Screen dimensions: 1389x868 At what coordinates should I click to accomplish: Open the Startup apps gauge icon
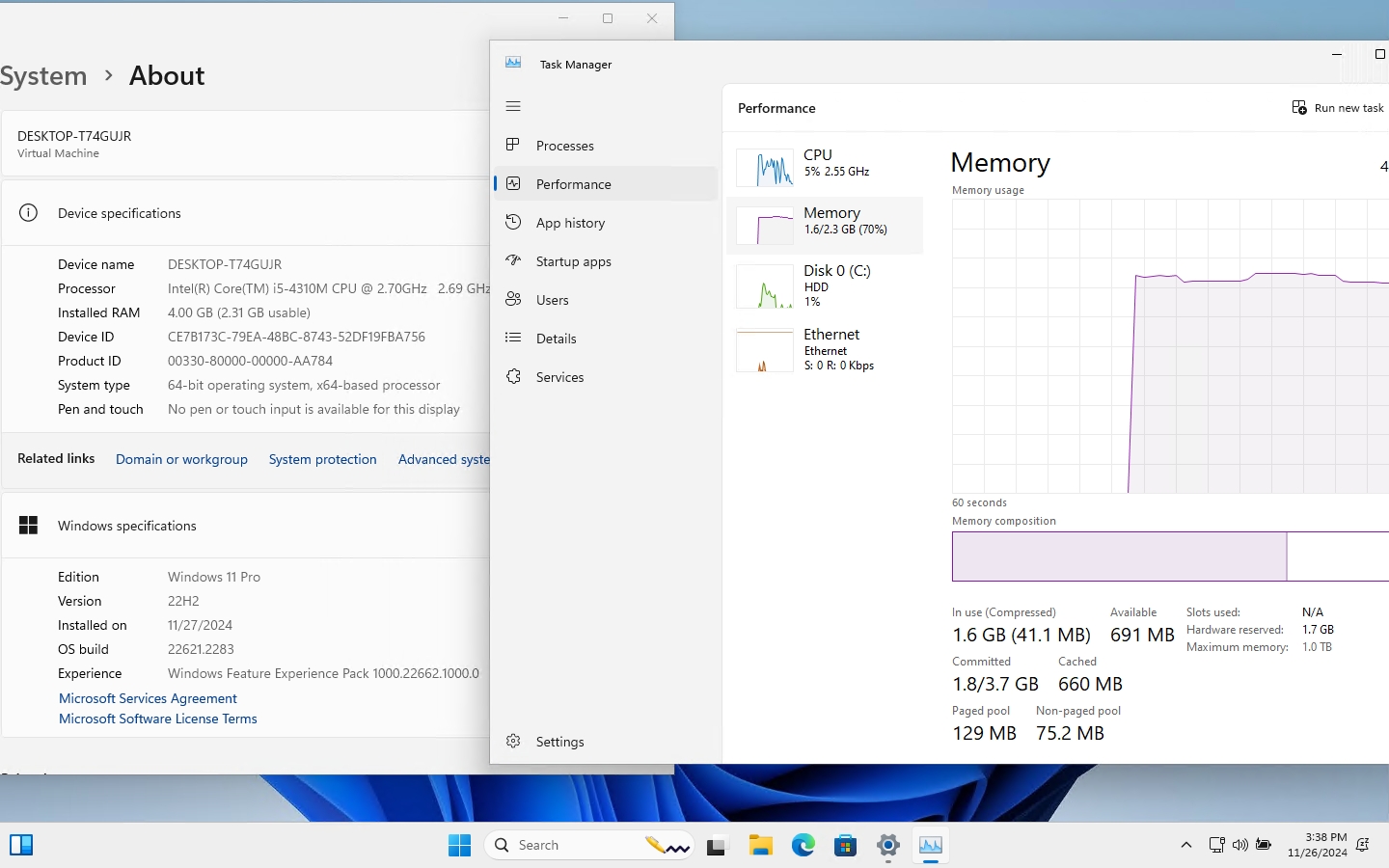[513, 260]
